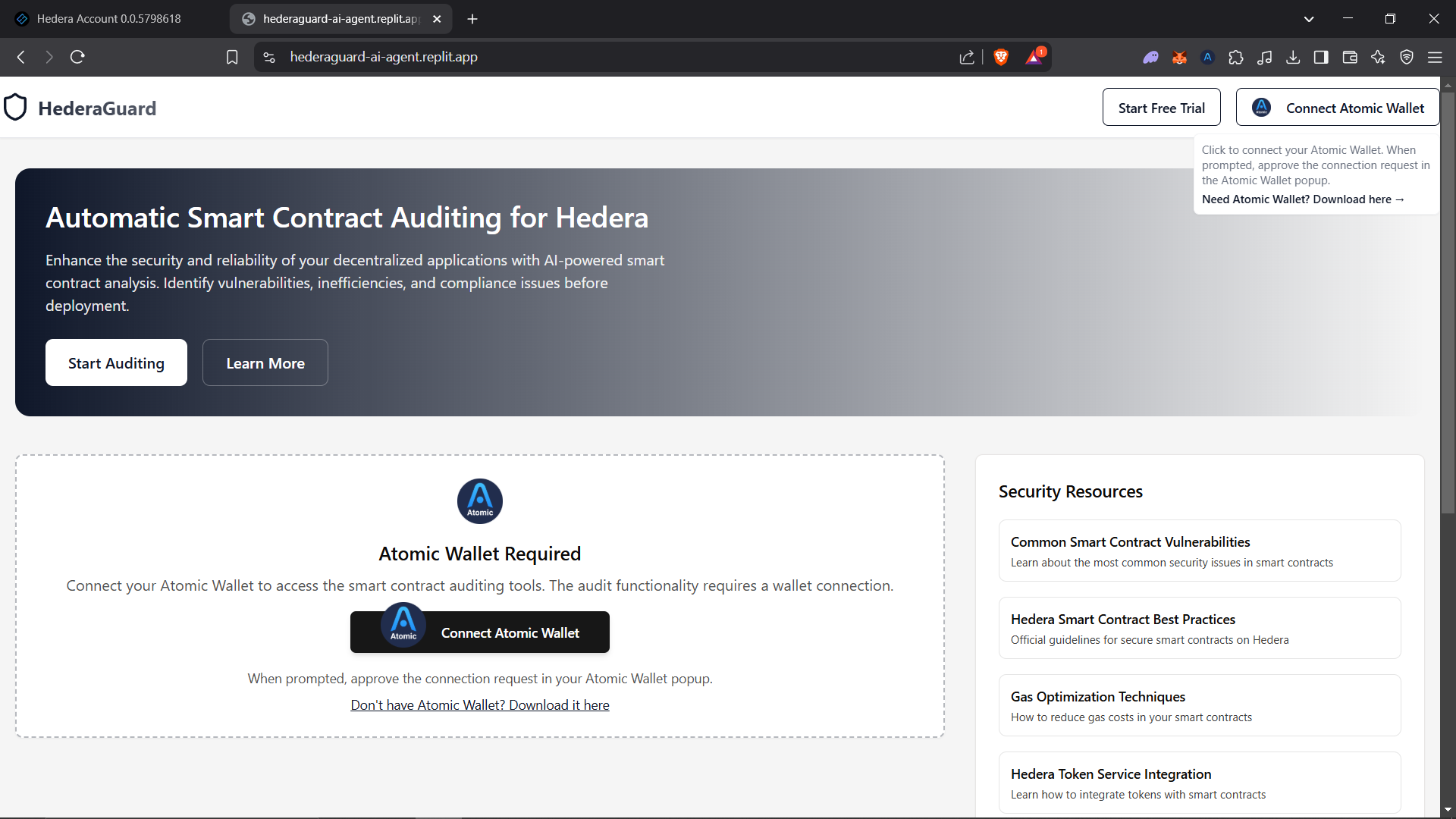This screenshot has width=1456, height=819.
Task: Open Common Smart Contract Vulnerabilities resource
Action: 1200,551
